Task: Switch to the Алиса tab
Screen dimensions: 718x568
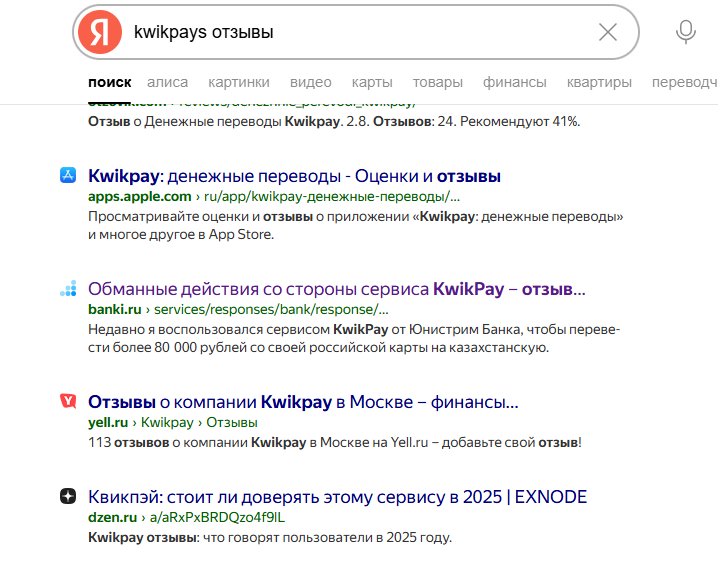Action: (167, 82)
